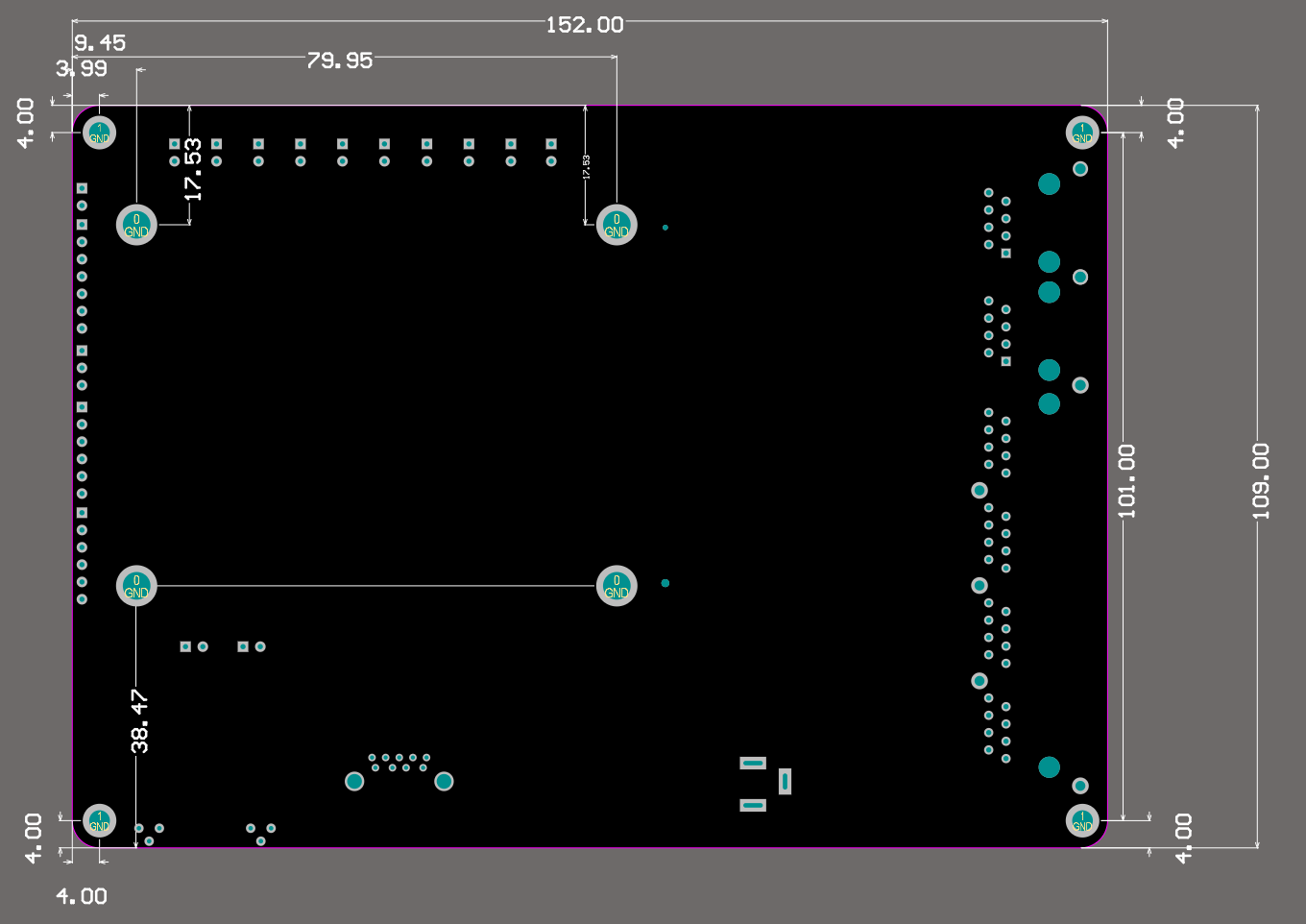Click the top-right corner GND mounting hole

point(1082,133)
